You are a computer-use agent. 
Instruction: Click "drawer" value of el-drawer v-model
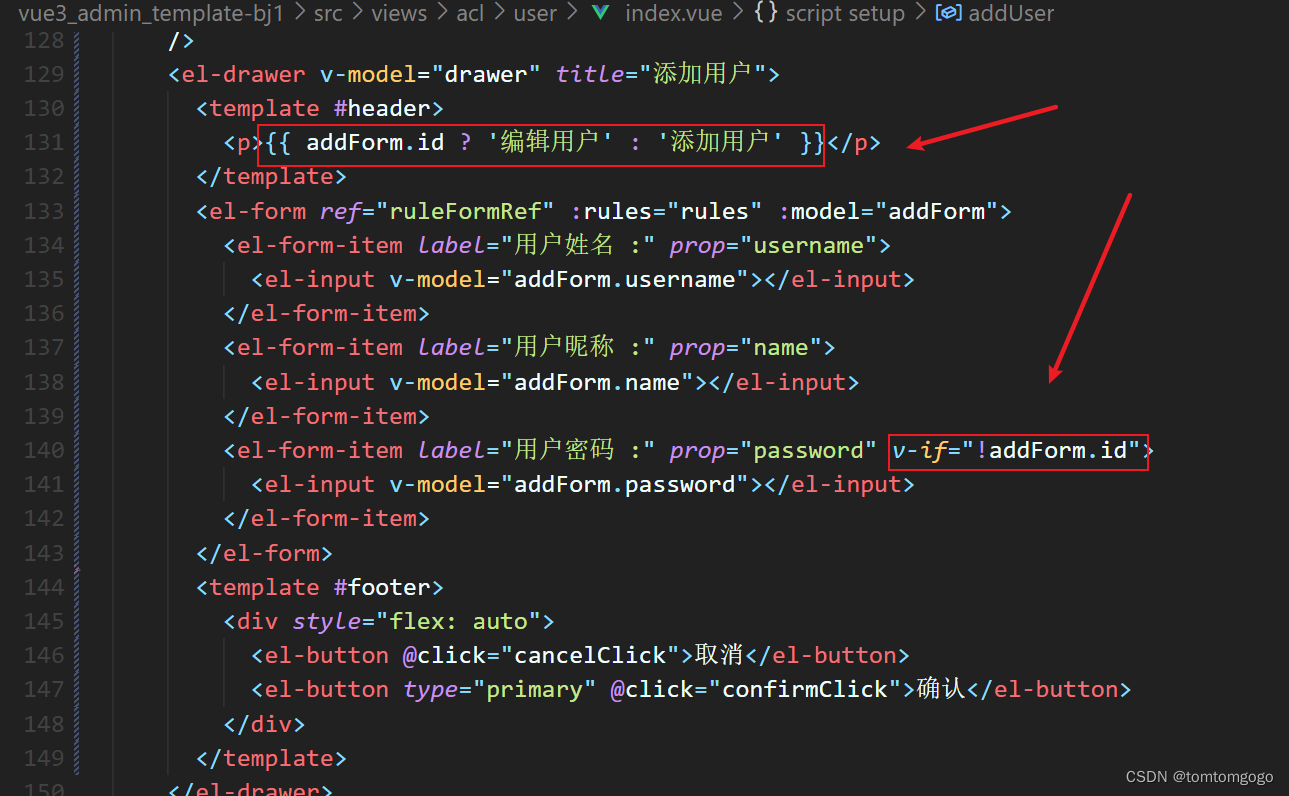point(486,75)
